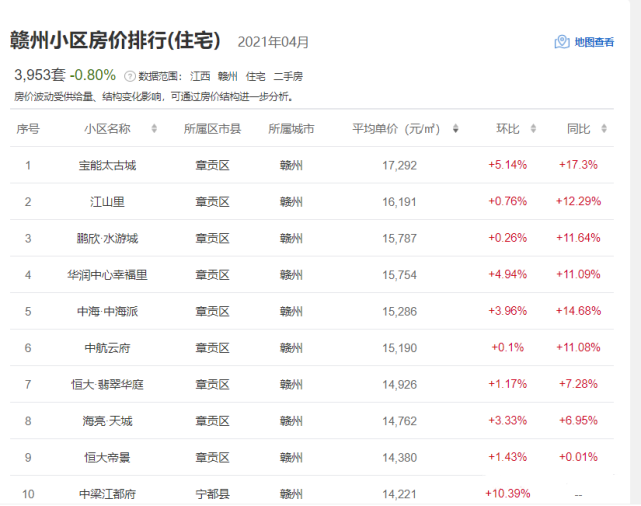
Task: Open 地图查看 link text
Action: 594,42
